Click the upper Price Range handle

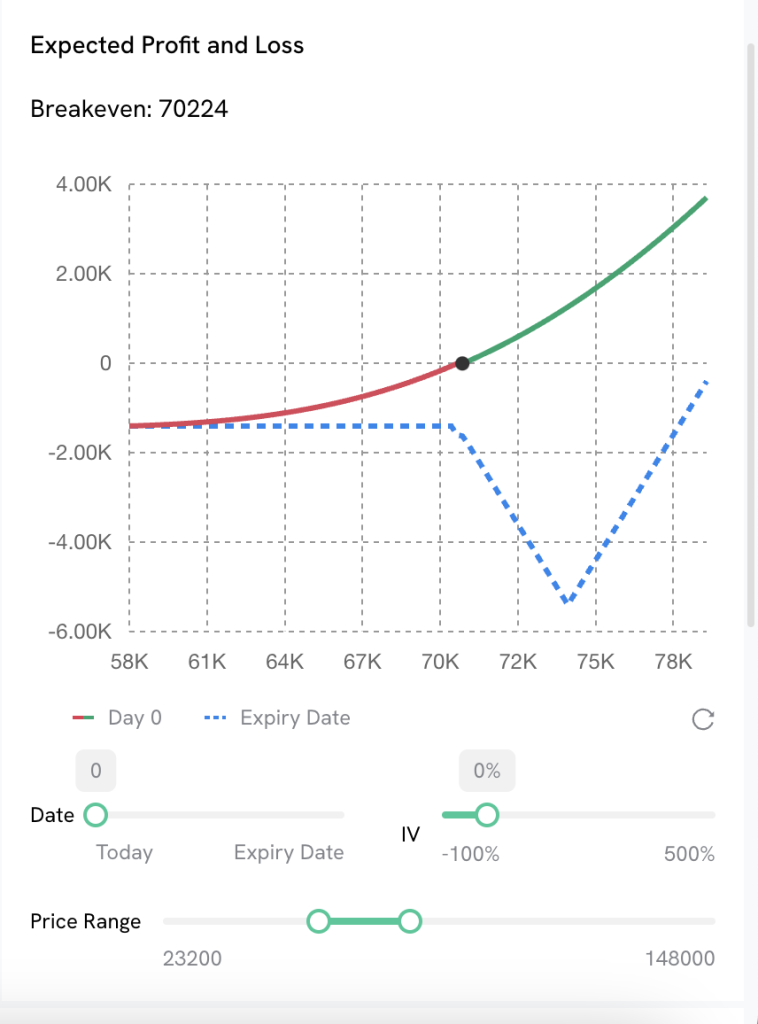click(x=409, y=921)
